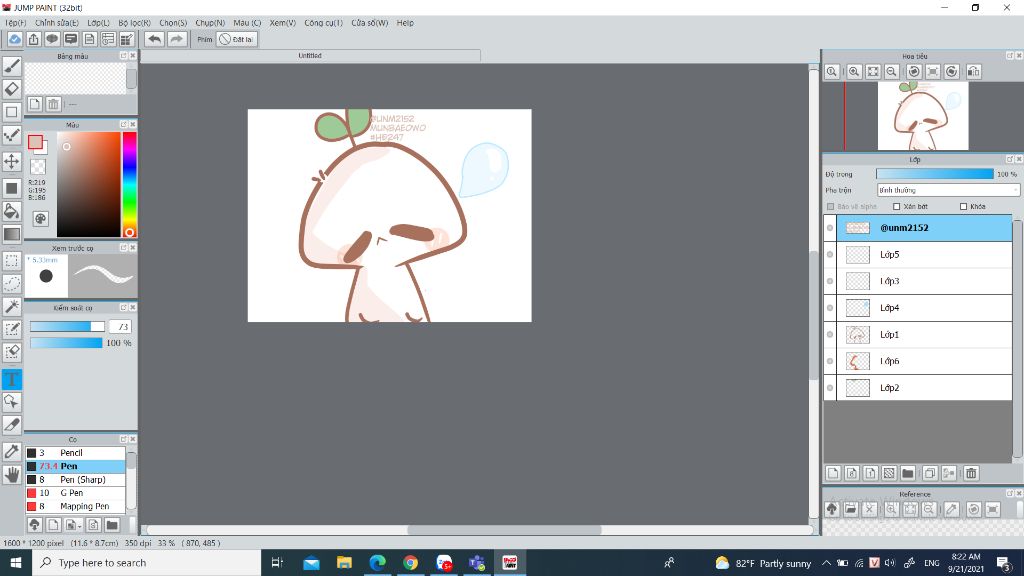
Task: Hide the Lớp6 layer
Action: point(830,361)
